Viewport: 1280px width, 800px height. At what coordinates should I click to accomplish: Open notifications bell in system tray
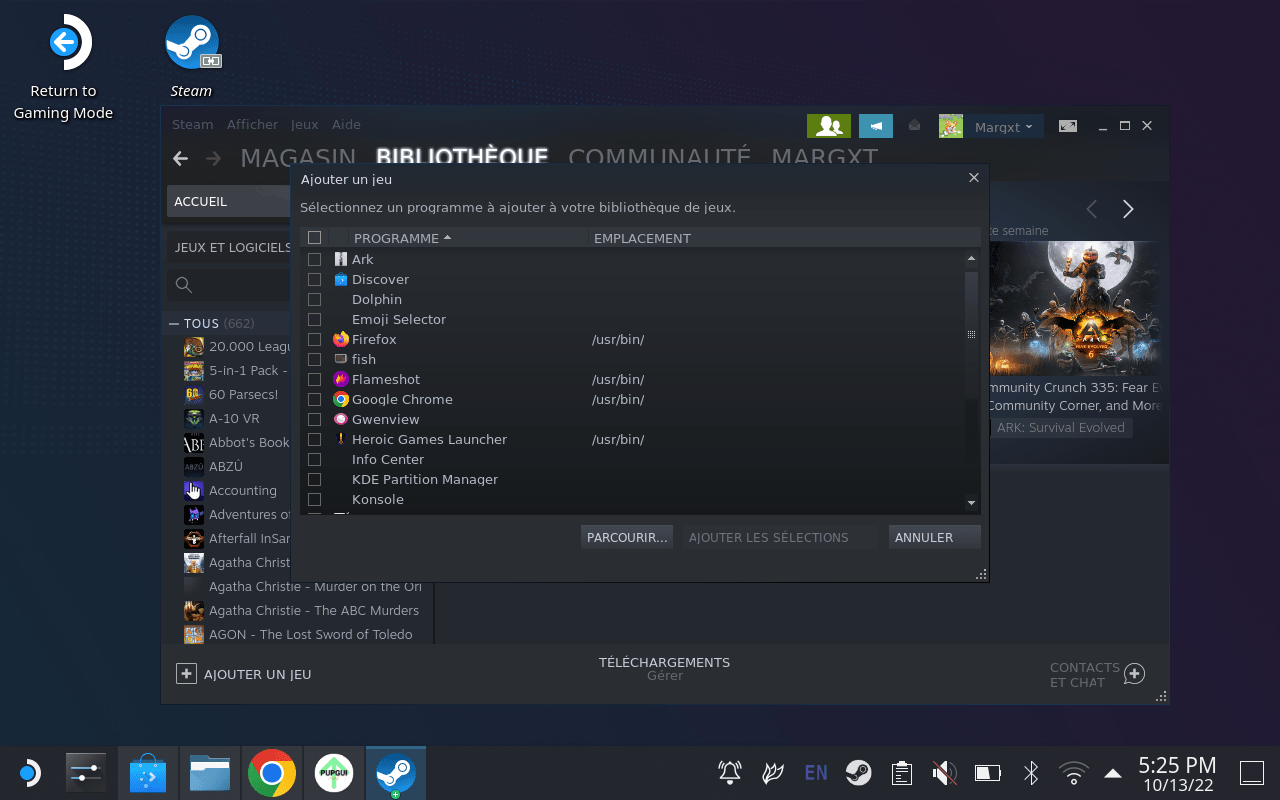[x=730, y=773]
